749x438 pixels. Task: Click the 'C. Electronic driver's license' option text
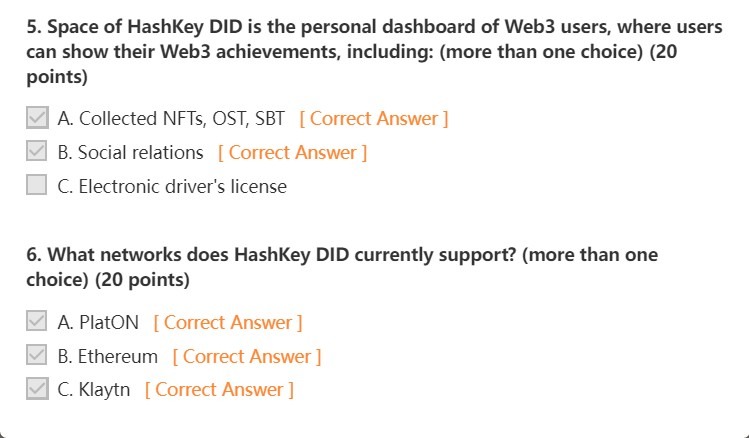coord(172,187)
